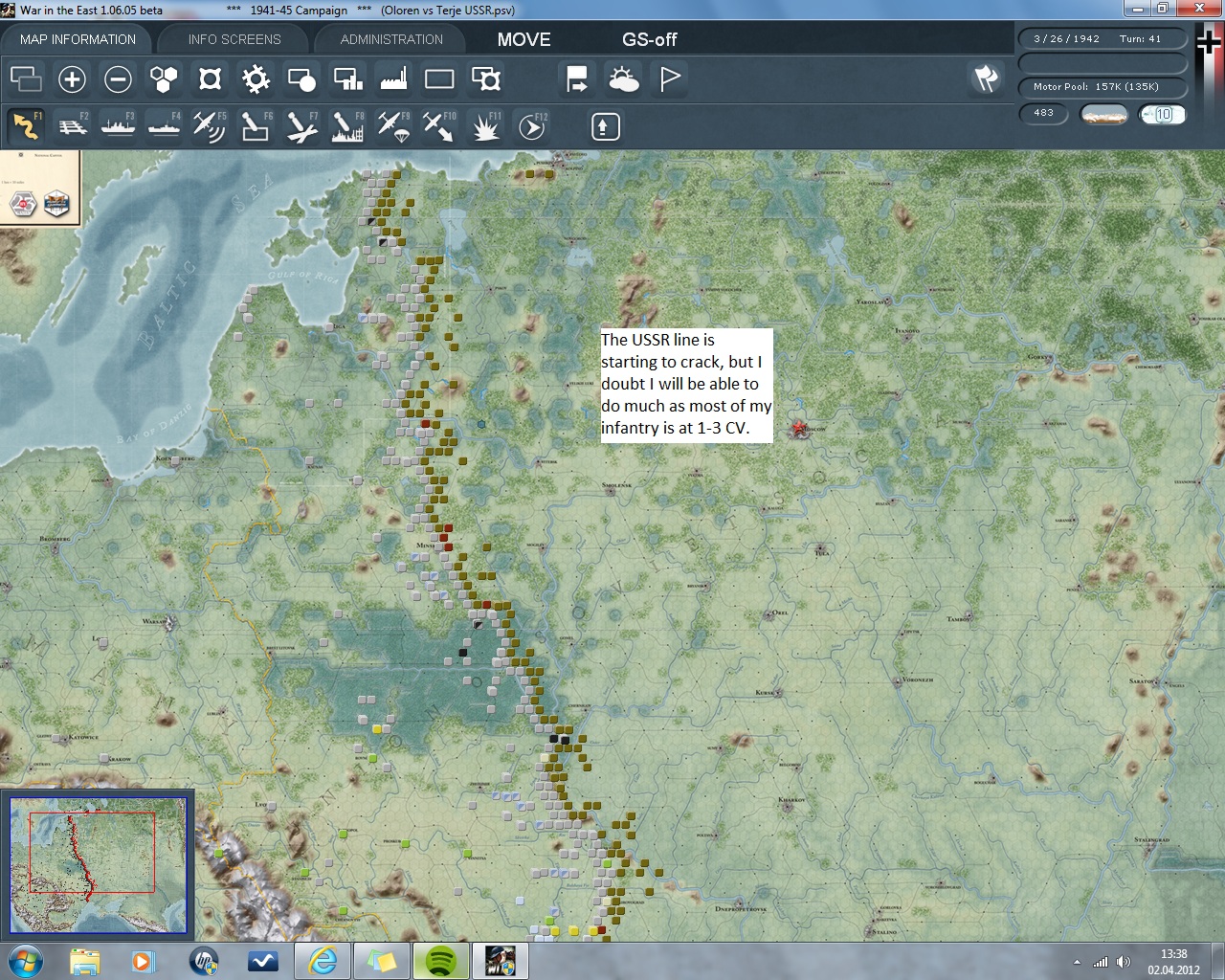This screenshot has height=980, width=1225.
Task: Click the empty rectangle toolbar icon
Action: [x=439, y=78]
